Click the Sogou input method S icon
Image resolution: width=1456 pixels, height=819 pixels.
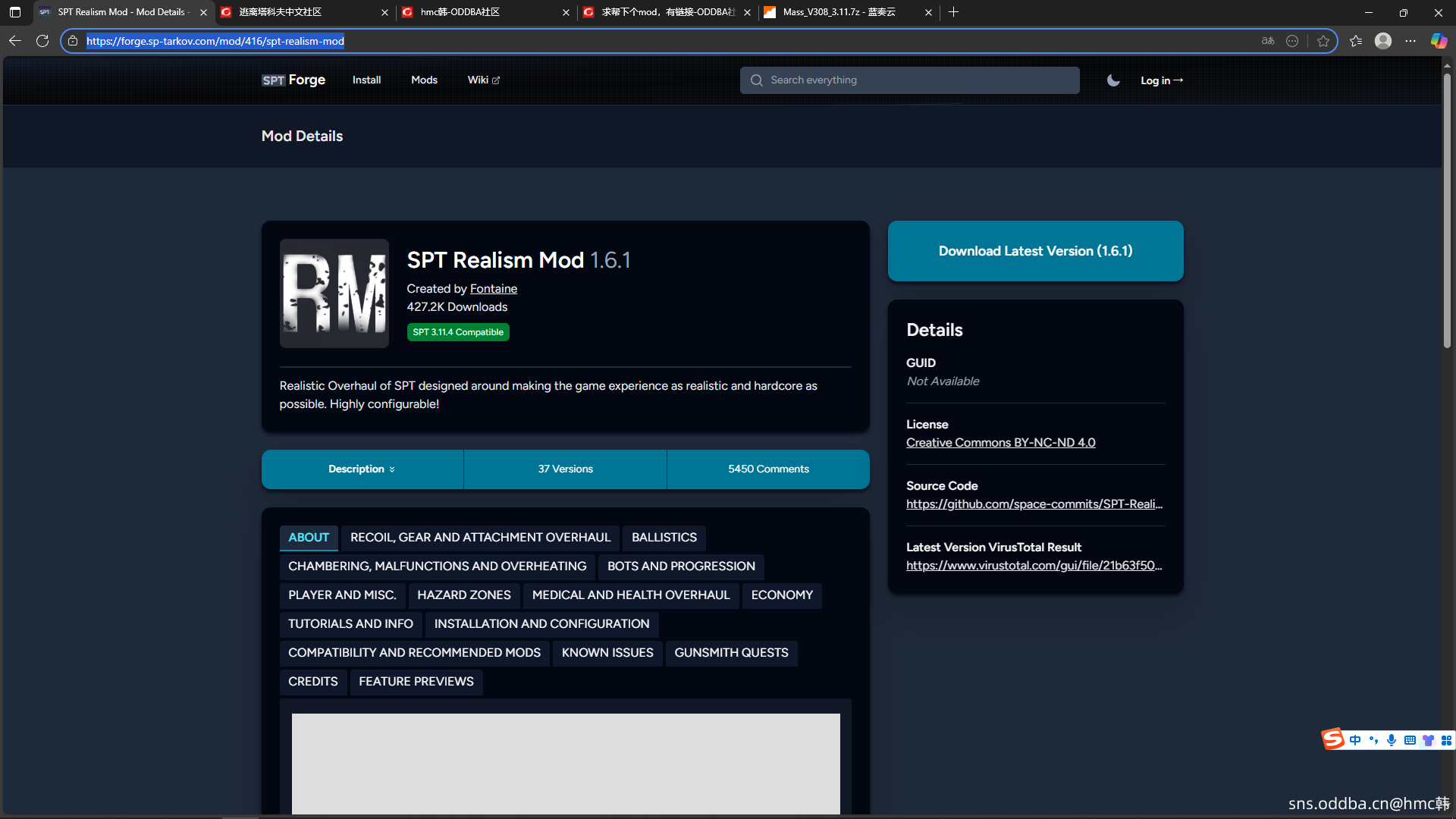point(1332,739)
